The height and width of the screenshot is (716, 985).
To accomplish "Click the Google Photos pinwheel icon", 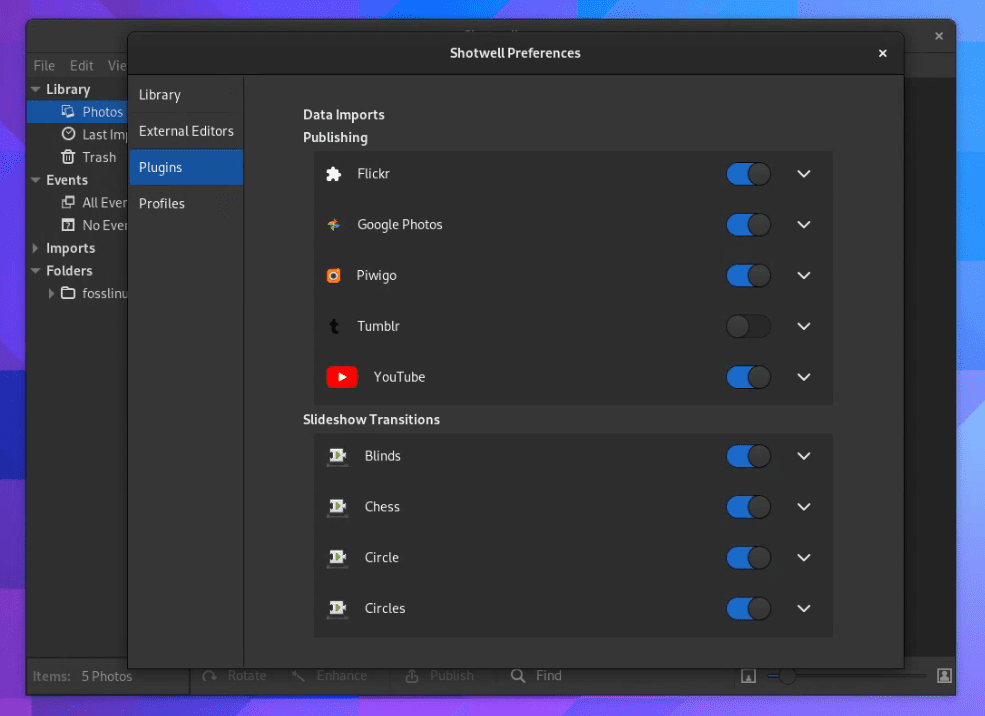I will coord(334,225).
